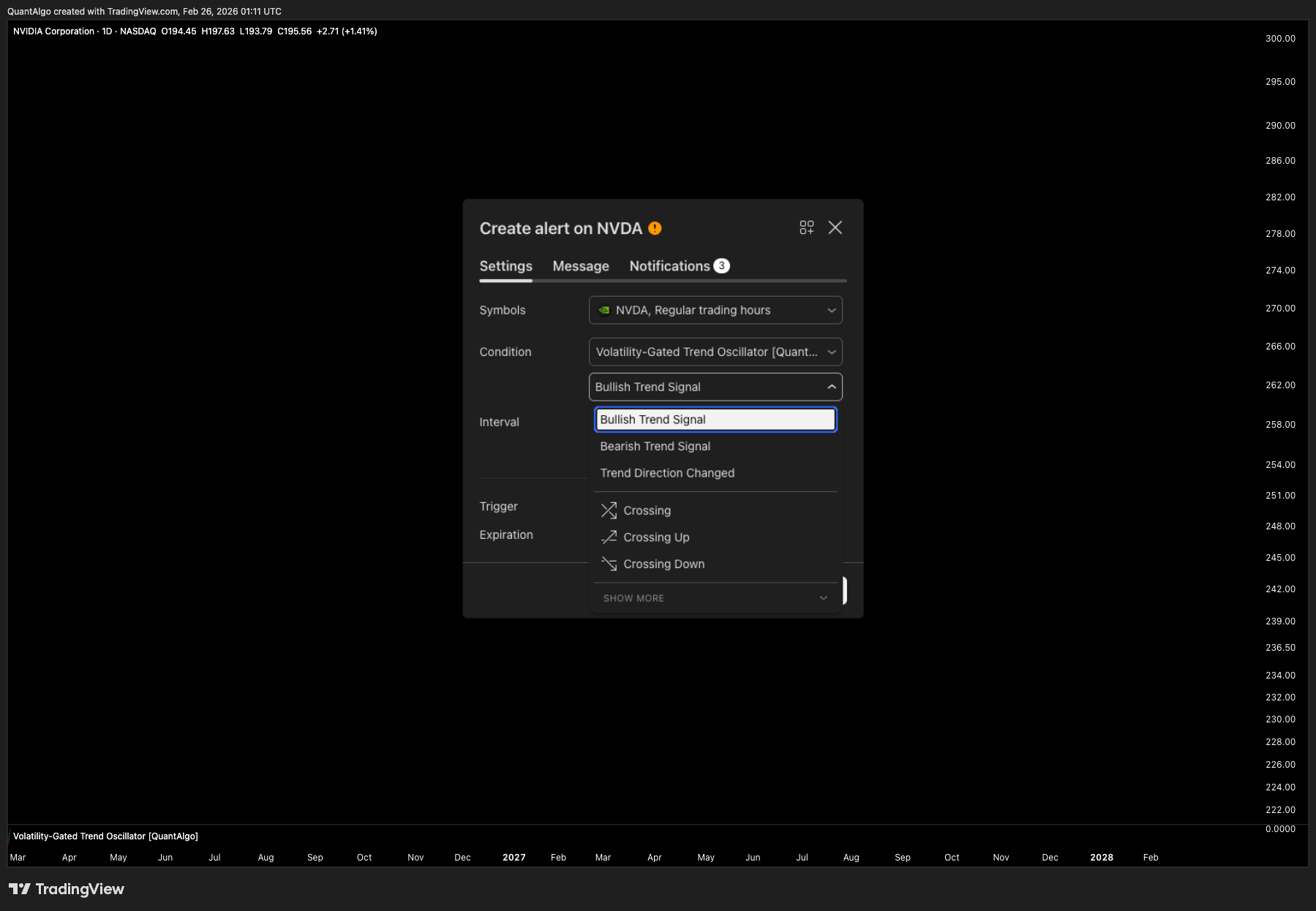Close the Create alert dialog
The width and height of the screenshot is (1316, 911).
[835, 227]
